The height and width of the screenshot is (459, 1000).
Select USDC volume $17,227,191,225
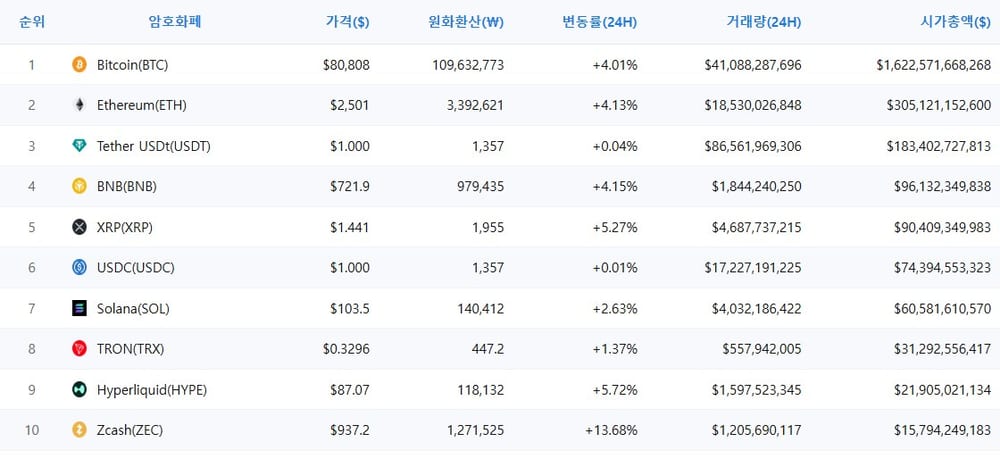click(x=753, y=268)
